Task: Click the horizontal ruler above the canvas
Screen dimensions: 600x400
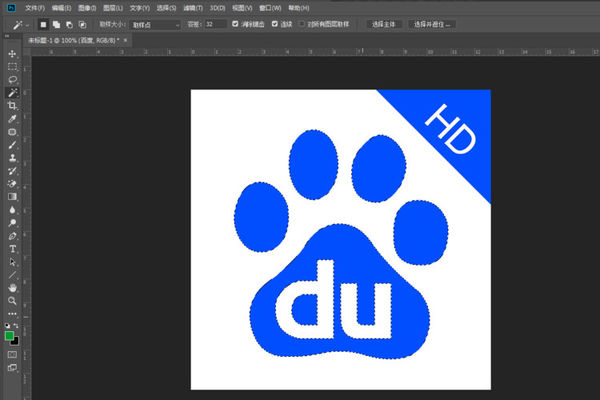Action: pyautogui.click(x=315, y=52)
